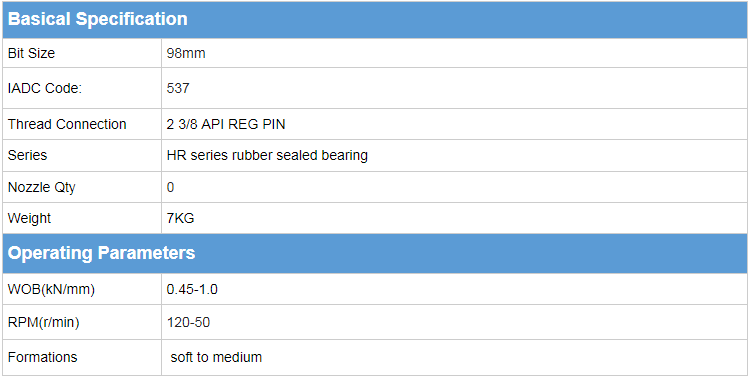This screenshot has width=750, height=378.
Task: Select the Formations label cell
Action: pos(82,357)
